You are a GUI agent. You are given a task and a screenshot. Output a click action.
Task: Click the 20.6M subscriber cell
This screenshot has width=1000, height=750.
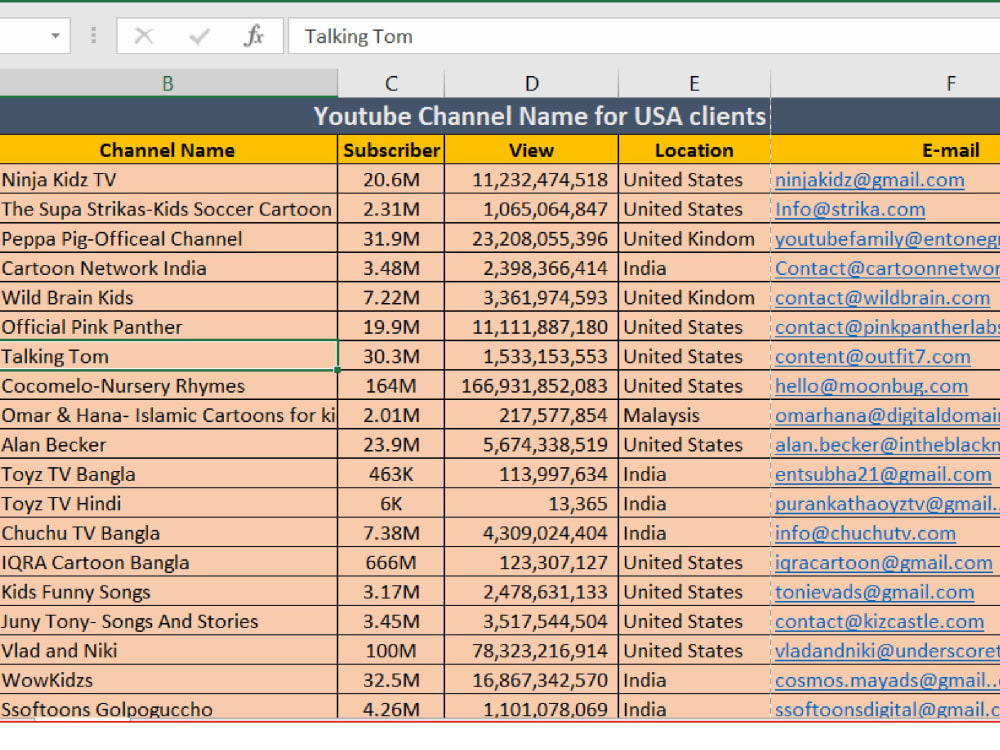(x=391, y=180)
